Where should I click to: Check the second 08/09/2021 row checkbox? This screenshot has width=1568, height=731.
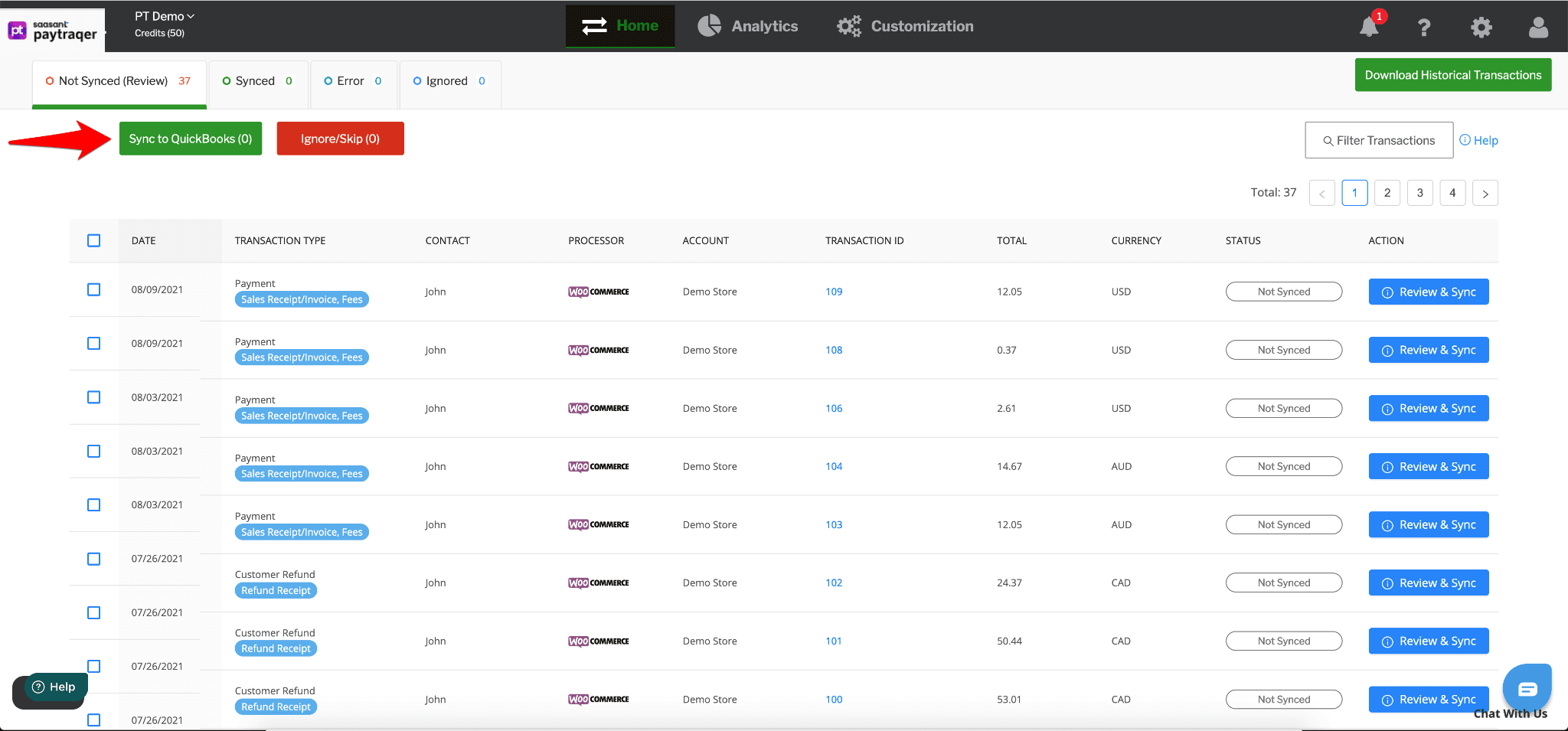(93, 343)
